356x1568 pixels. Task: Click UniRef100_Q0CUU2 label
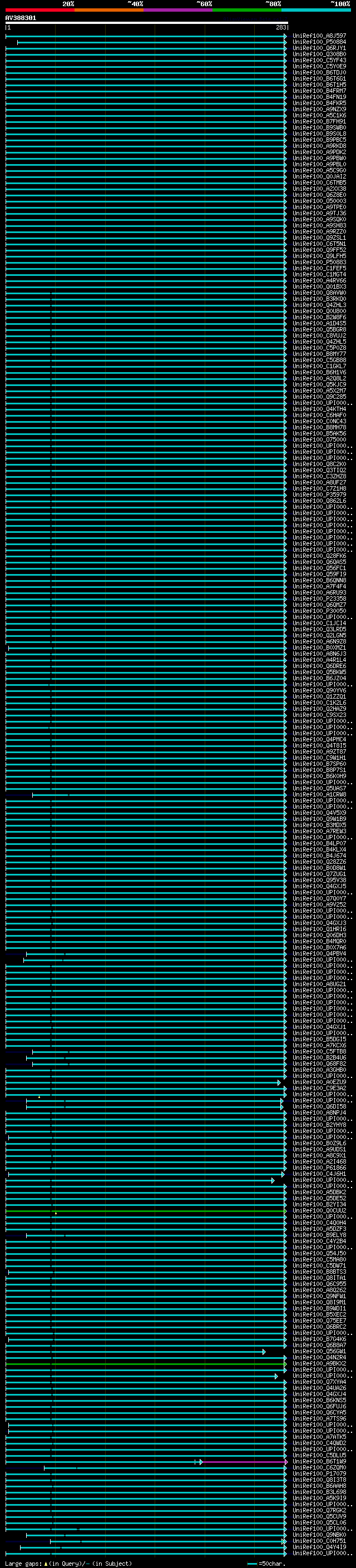319,1211
